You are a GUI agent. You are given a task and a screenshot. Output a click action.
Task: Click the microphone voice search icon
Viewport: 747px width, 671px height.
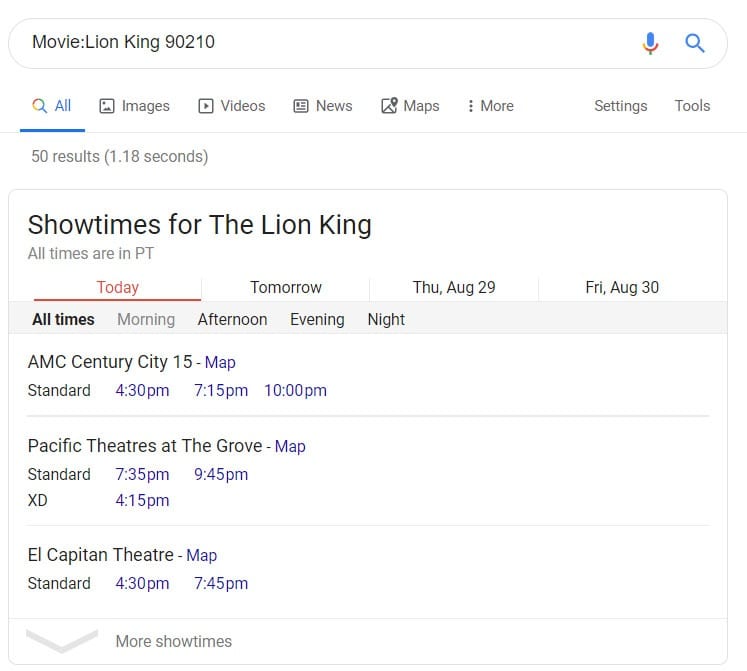point(650,43)
